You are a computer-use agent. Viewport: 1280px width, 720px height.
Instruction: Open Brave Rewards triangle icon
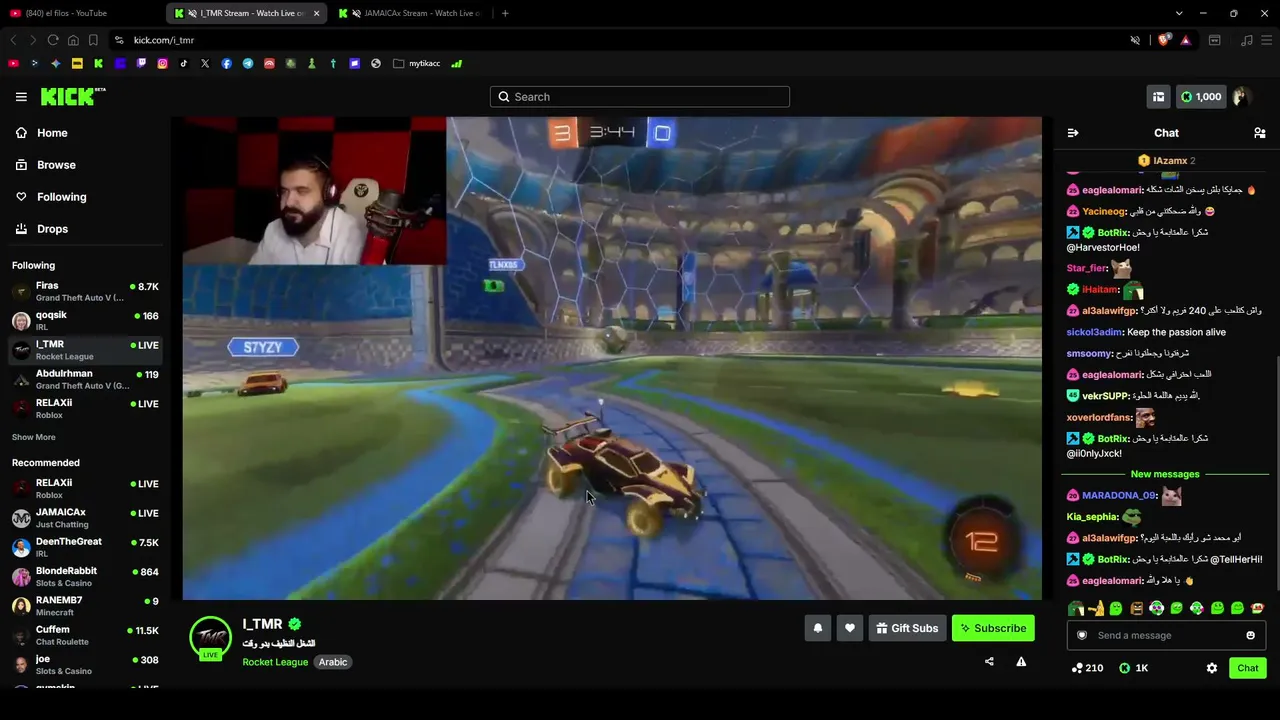1185,40
